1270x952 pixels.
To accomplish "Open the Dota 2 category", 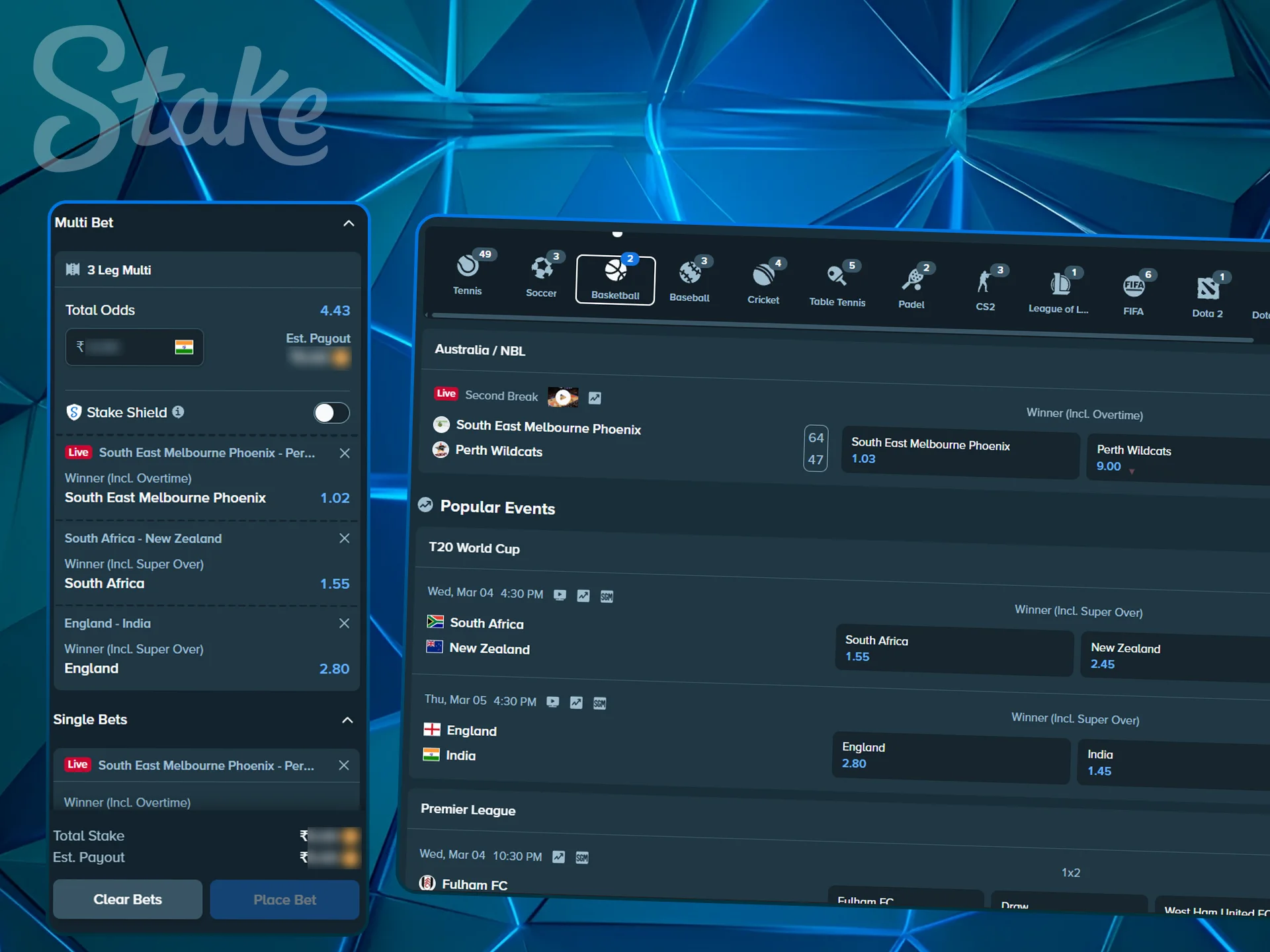I will point(1208,296).
